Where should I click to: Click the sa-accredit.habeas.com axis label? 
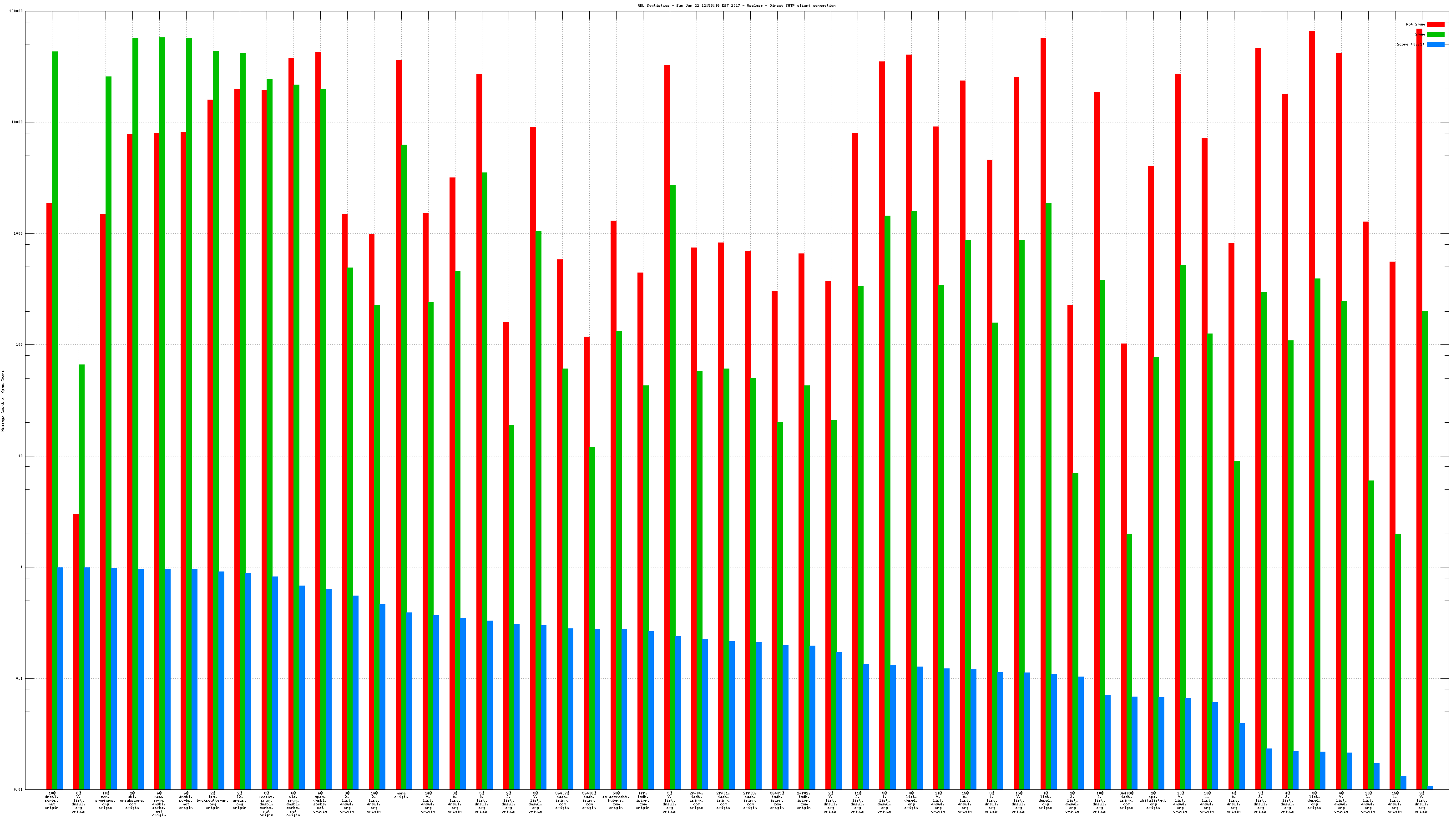(x=616, y=800)
